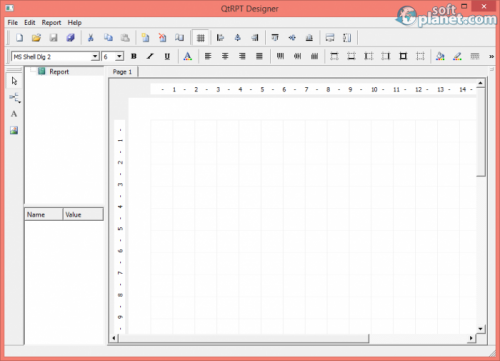This screenshot has height=361, width=500.
Task: Select the insert image tool
Action: 14,130
